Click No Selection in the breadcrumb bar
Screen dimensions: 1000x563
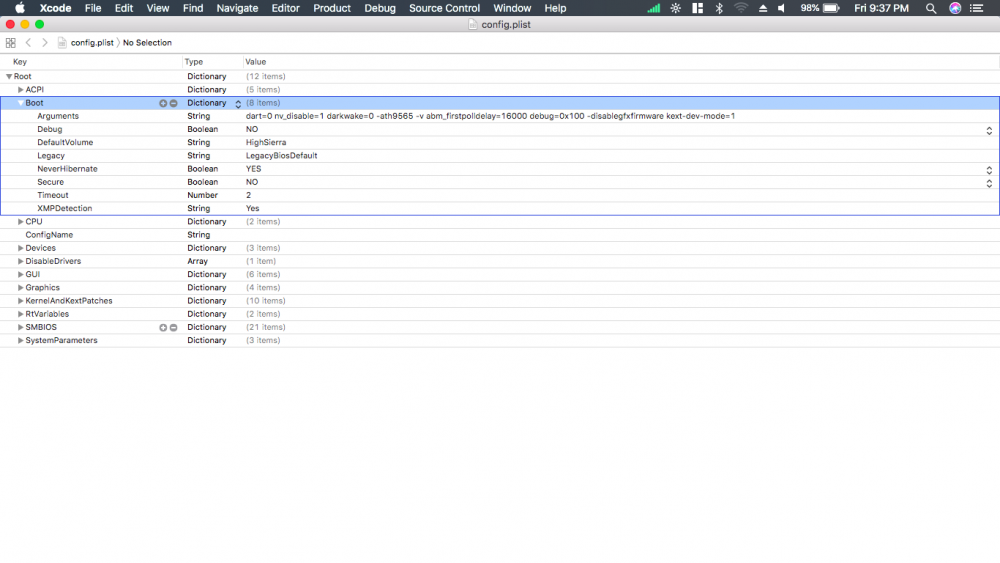point(147,43)
